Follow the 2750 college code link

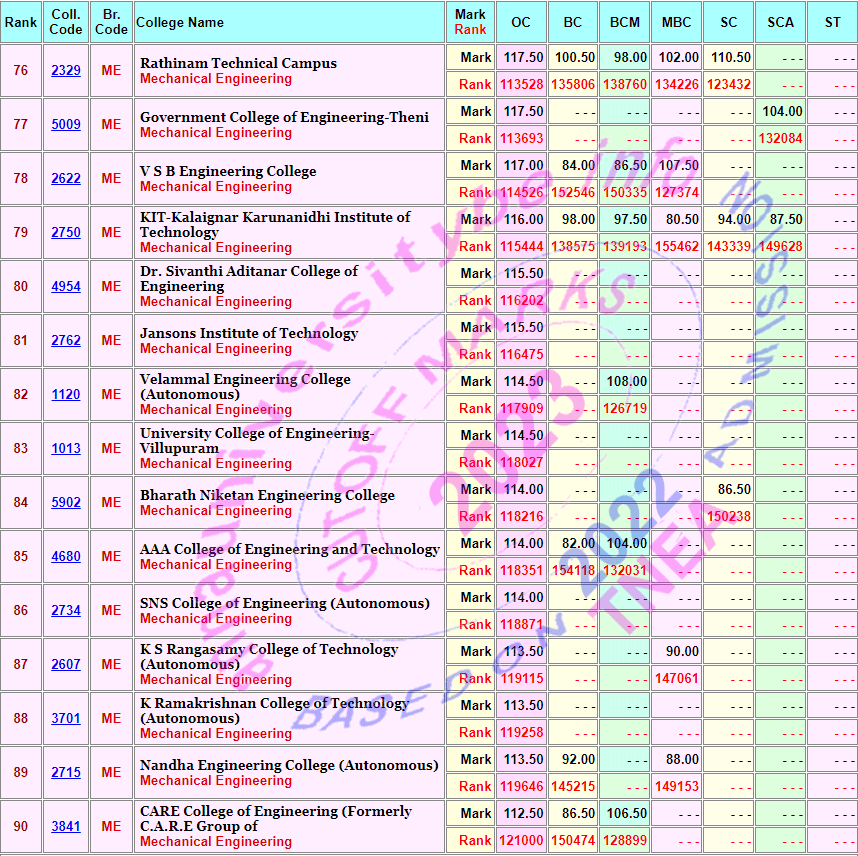click(x=66, y=233)
